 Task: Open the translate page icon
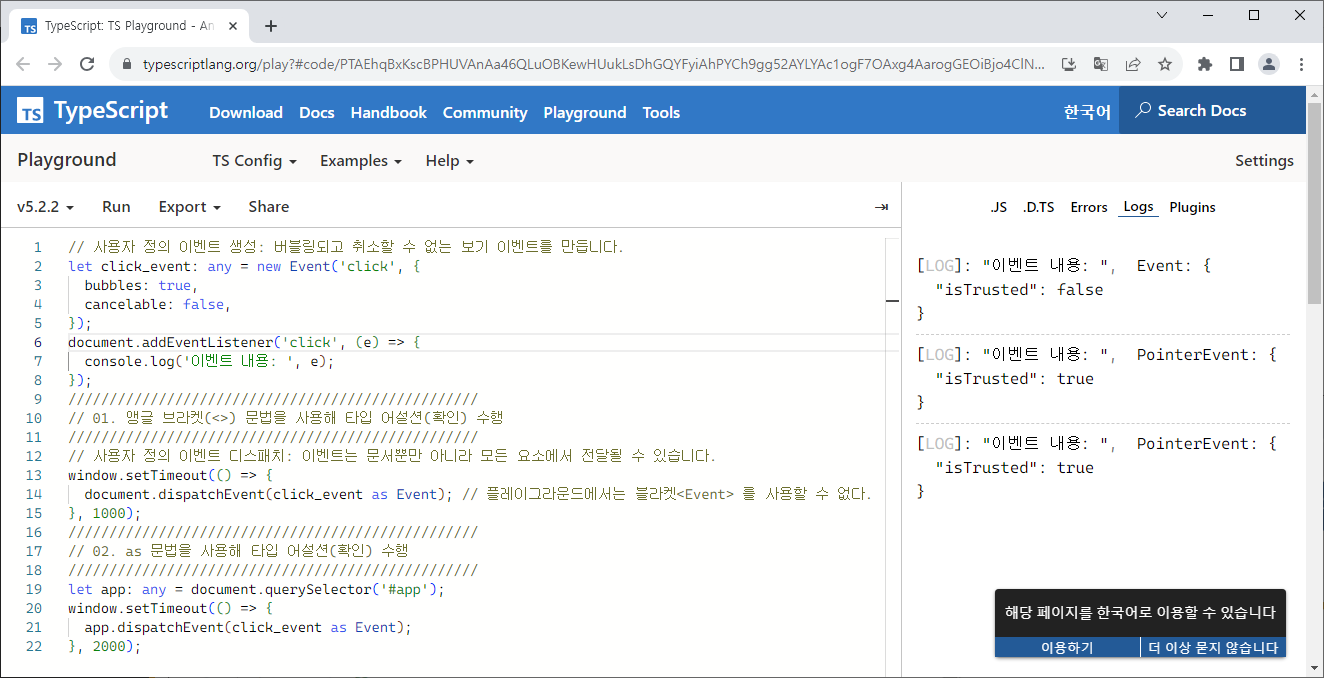coord(1101,64)
